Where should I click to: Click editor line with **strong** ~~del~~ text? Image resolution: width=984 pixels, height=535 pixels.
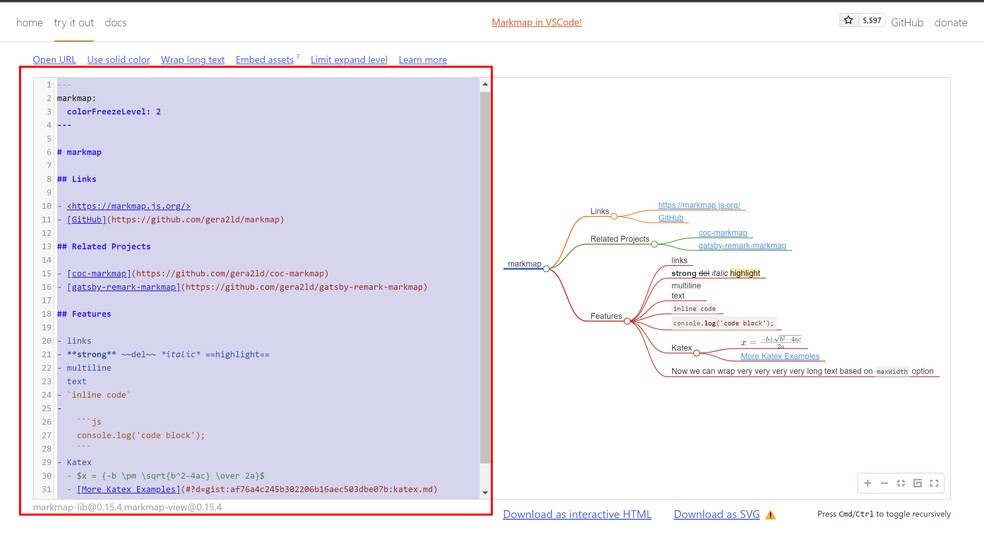click(163, 354)
